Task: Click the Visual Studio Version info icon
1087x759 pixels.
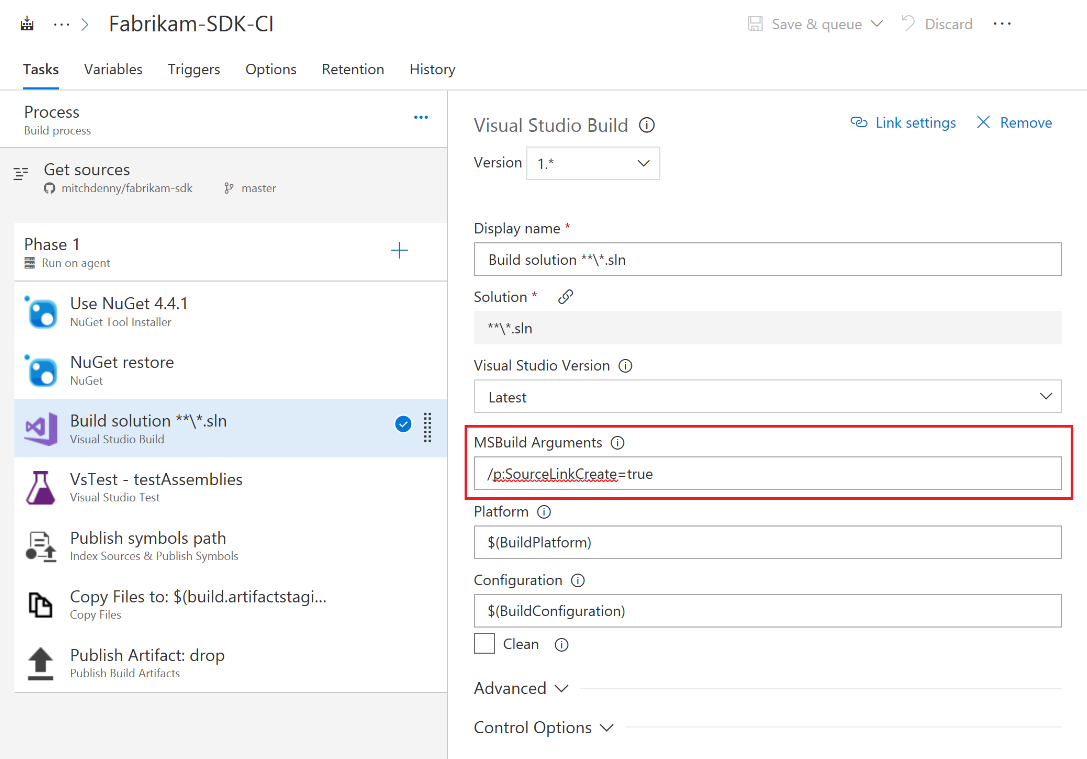Action: 625,366
